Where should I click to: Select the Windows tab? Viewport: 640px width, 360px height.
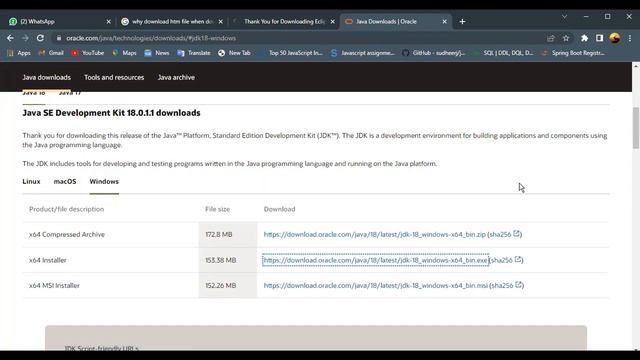coord(104,181)
